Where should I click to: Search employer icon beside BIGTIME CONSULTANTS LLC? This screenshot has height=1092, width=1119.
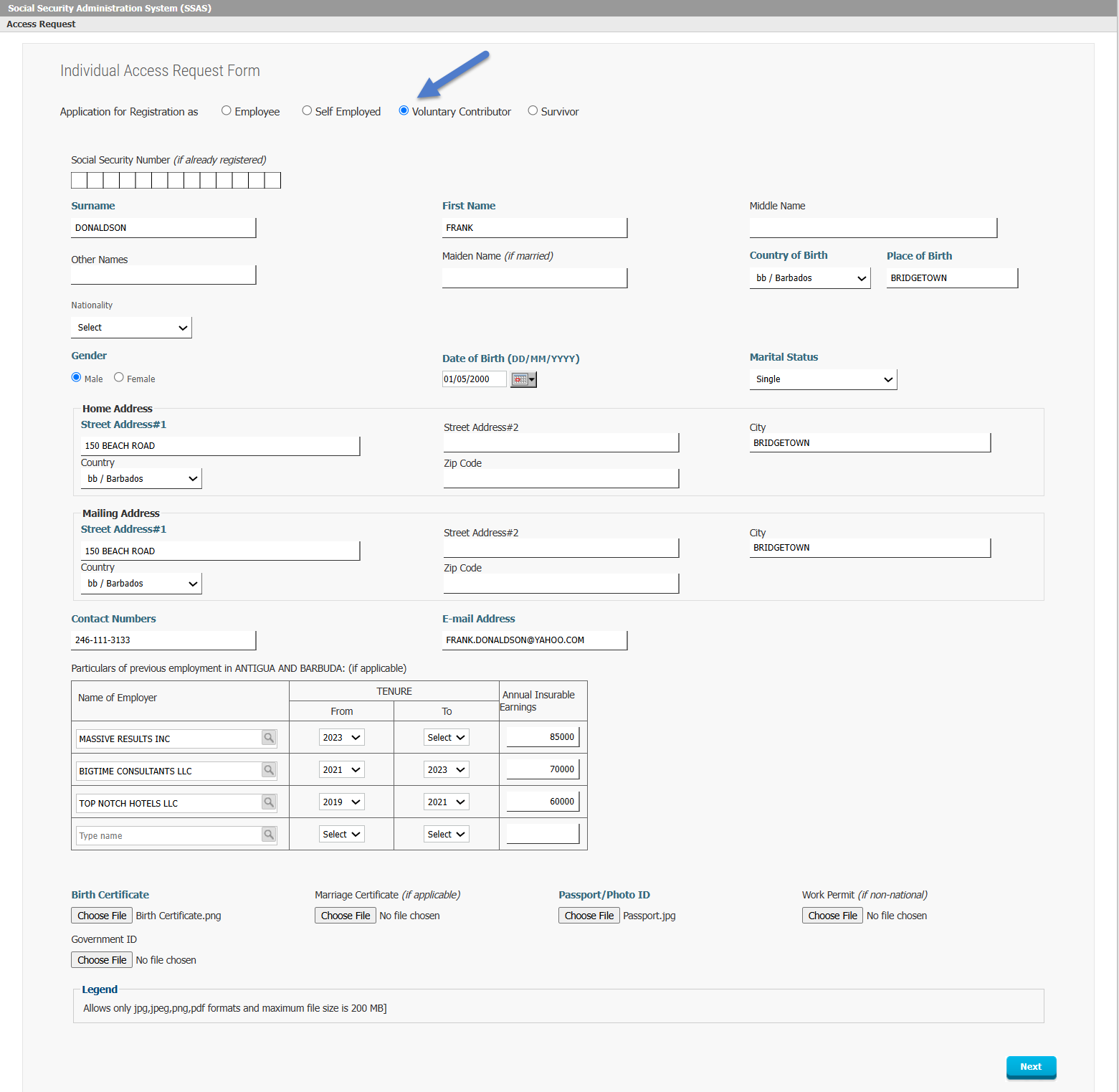[x=269, y=770]
